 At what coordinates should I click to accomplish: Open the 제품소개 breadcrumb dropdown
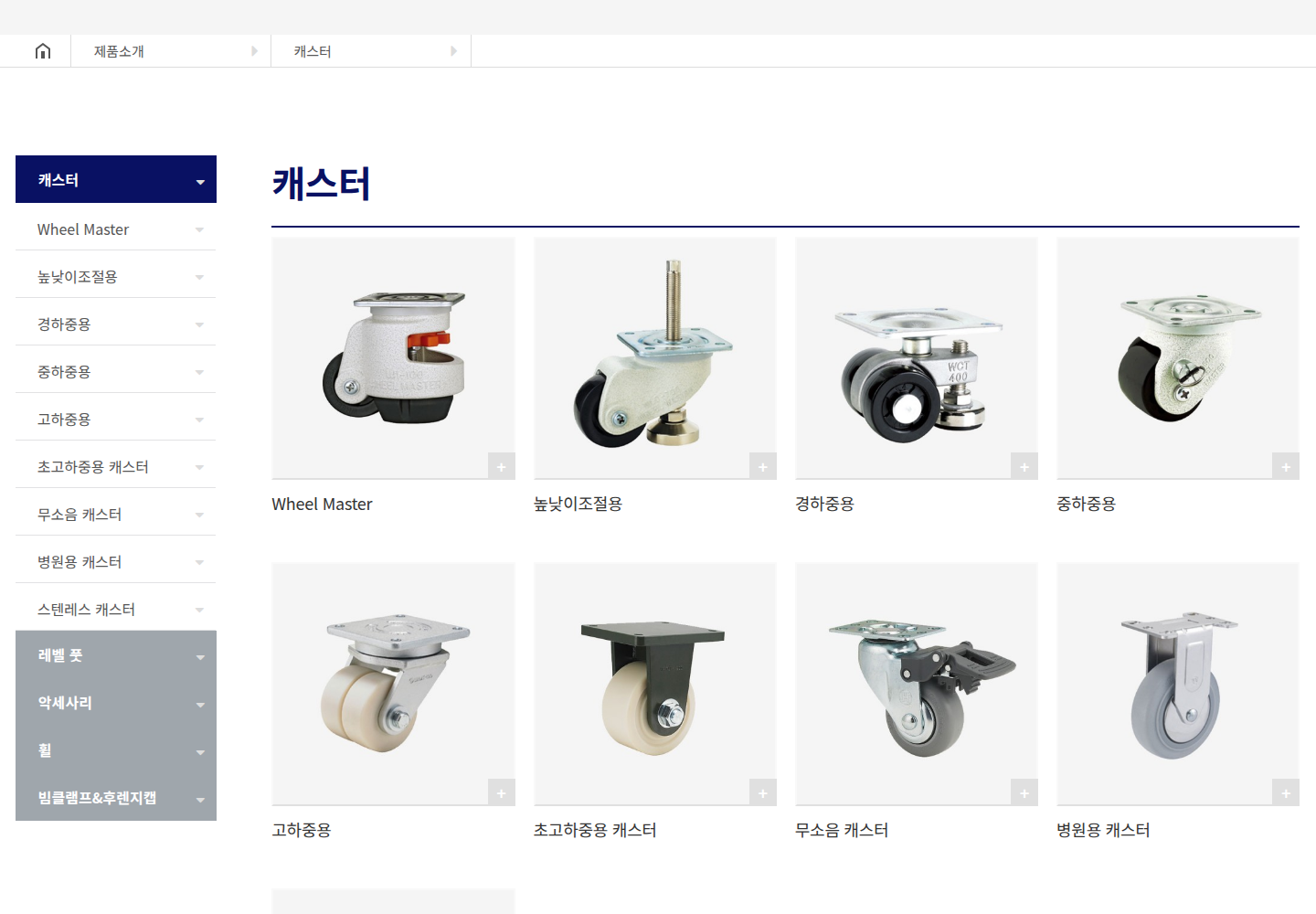click(171, 51)
